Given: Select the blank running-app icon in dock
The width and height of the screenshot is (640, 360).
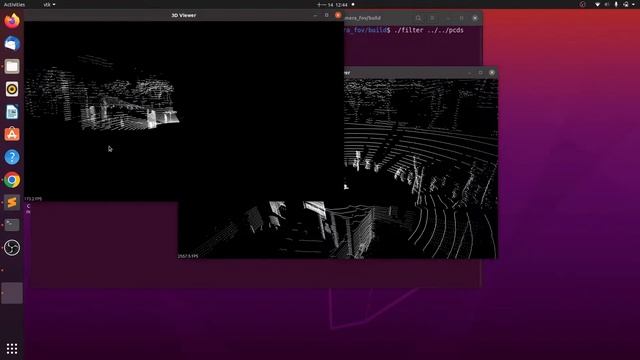Looking at the screenshot, I should coord(12,293).
